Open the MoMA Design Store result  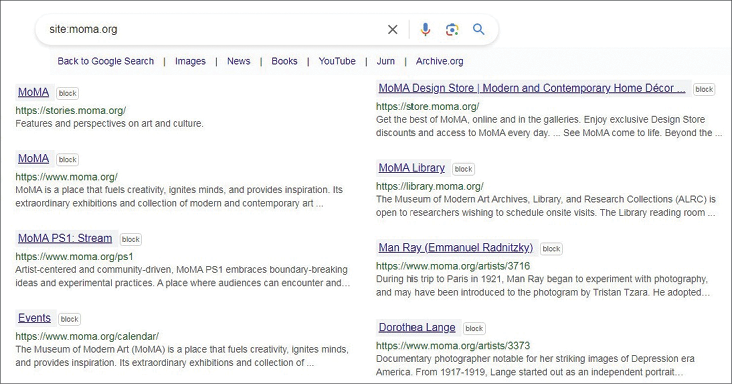pos(532,88)
